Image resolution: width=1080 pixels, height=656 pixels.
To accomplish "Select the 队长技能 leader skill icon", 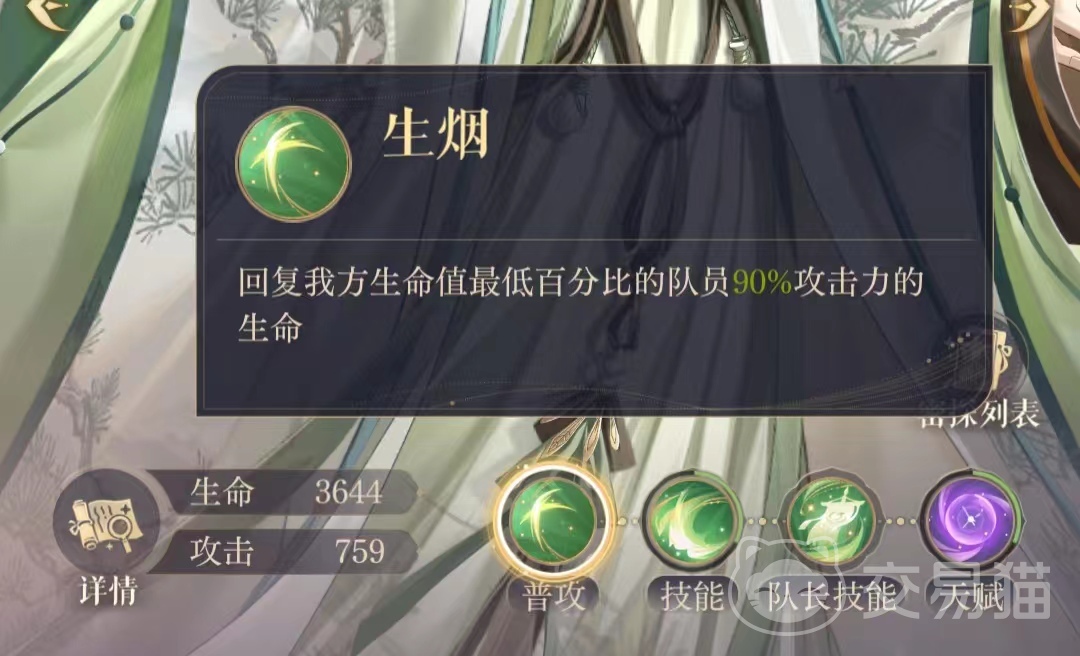I will [833, 522].
